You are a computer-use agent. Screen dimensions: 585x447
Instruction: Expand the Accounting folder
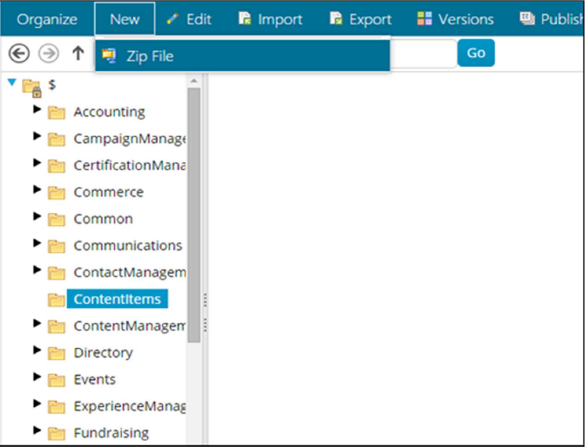[37, 109]
